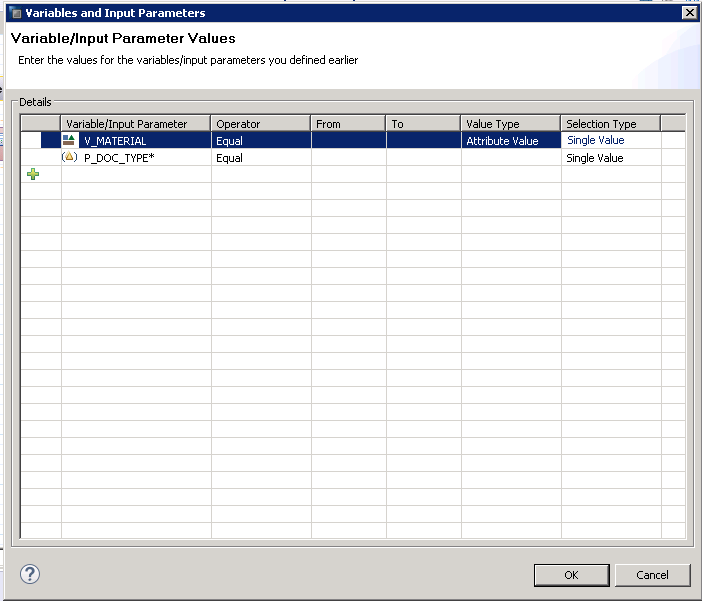Click the V_MATERIAL variable icon
The image size is (702, 601).
[x=68, y=140]
